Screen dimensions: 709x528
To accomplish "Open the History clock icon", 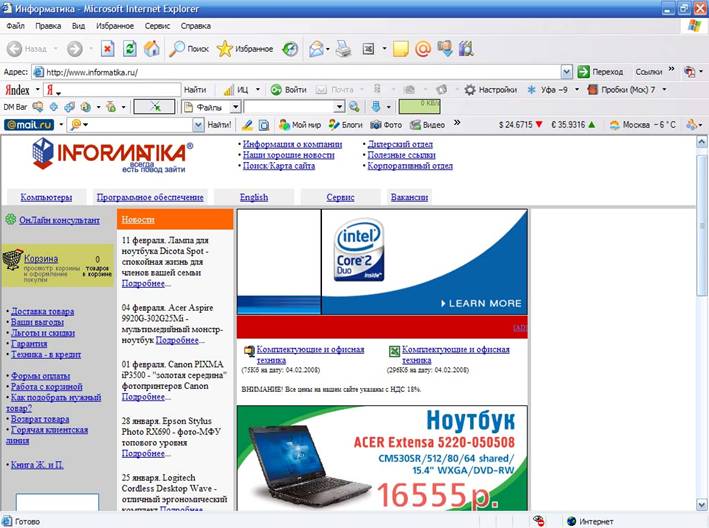I will 290,48.
